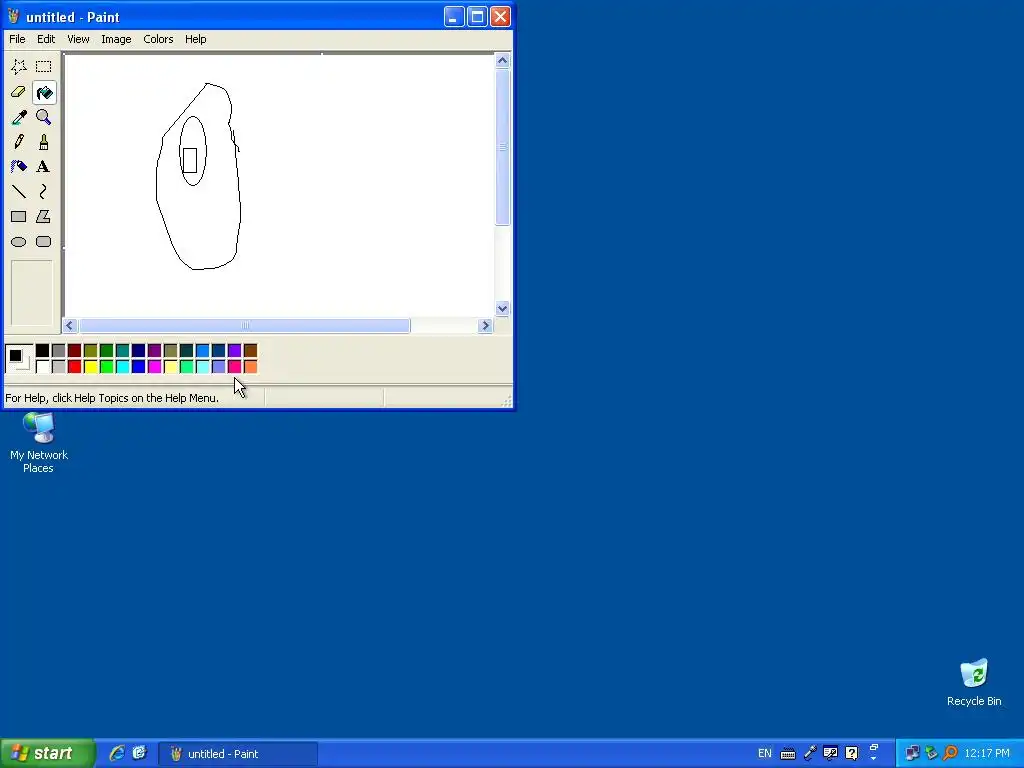Activate the Pick Color eyedropper tool
The width and height of the screenshot is (1024, 768).
pos(19,117)
